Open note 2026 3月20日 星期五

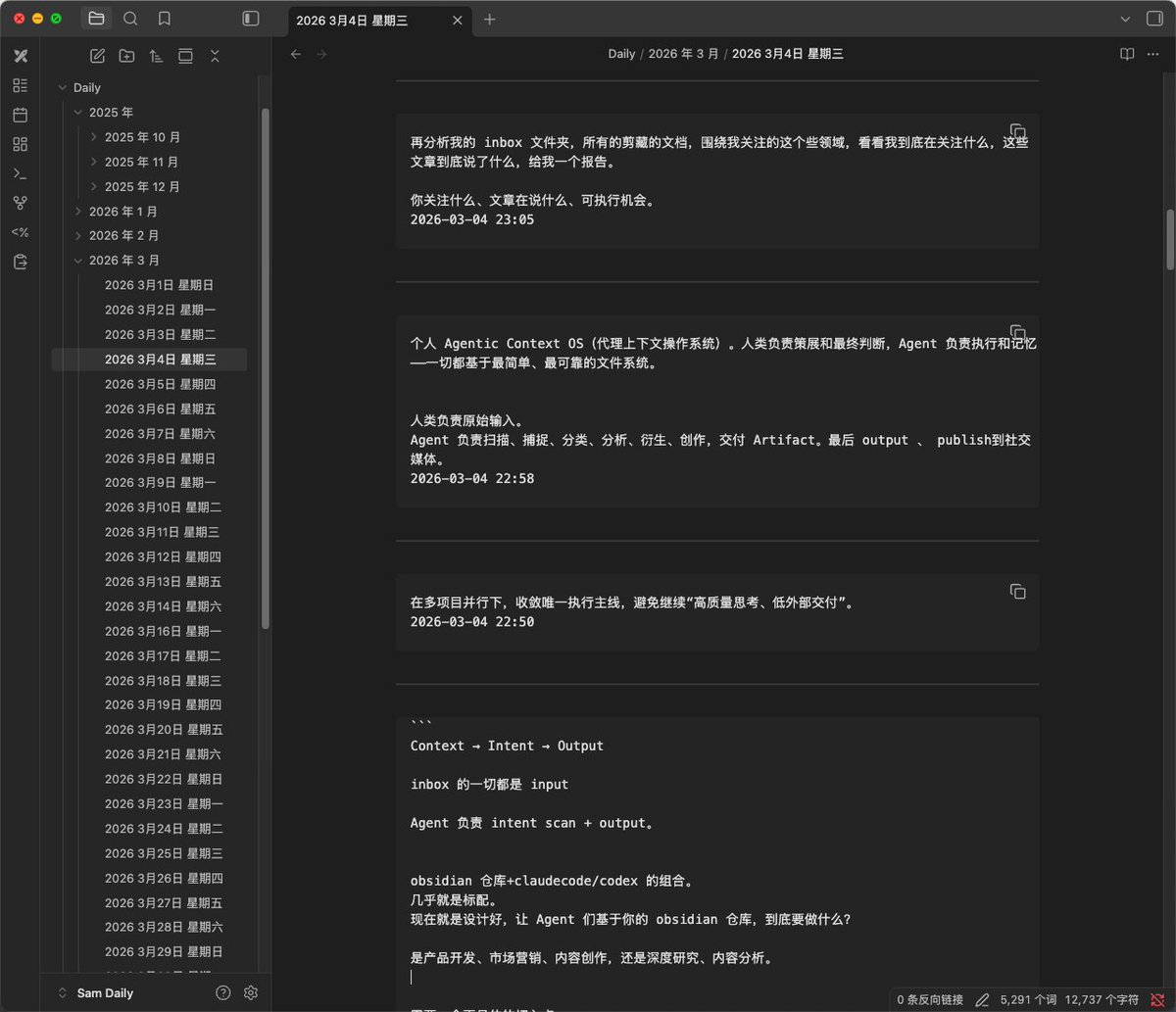163,730
